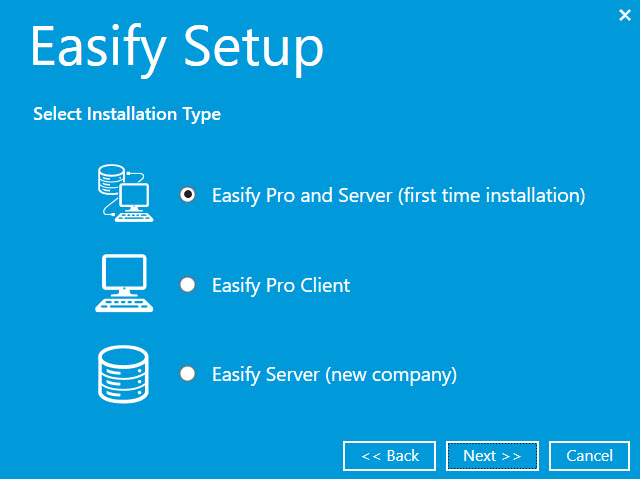640x479 pixels.
Task: Click the combined database and computer icon
Action: (123, 194)
